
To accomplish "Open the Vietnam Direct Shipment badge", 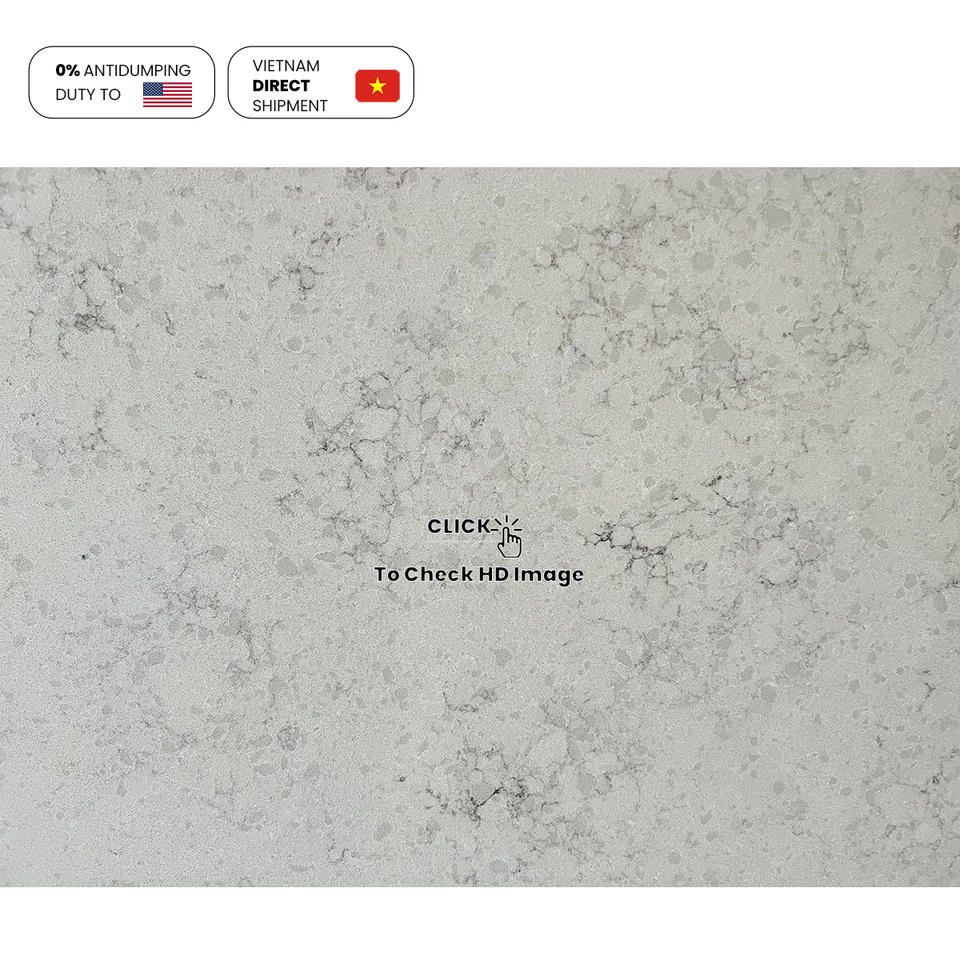I will coord(321,82).
